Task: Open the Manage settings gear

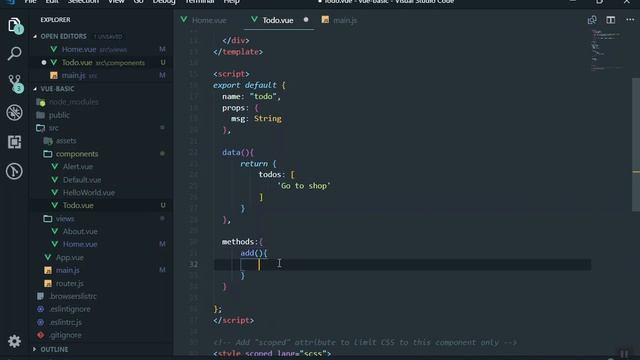Action: [x=14, y=341]
